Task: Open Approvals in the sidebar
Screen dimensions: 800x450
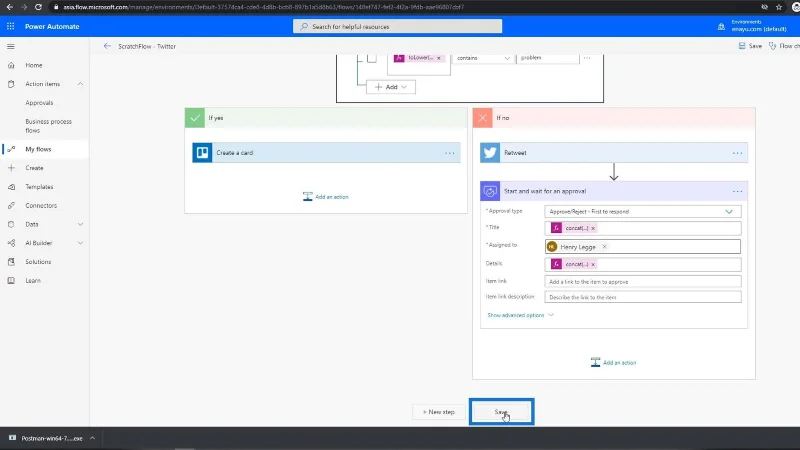Action: coord(39,103)
